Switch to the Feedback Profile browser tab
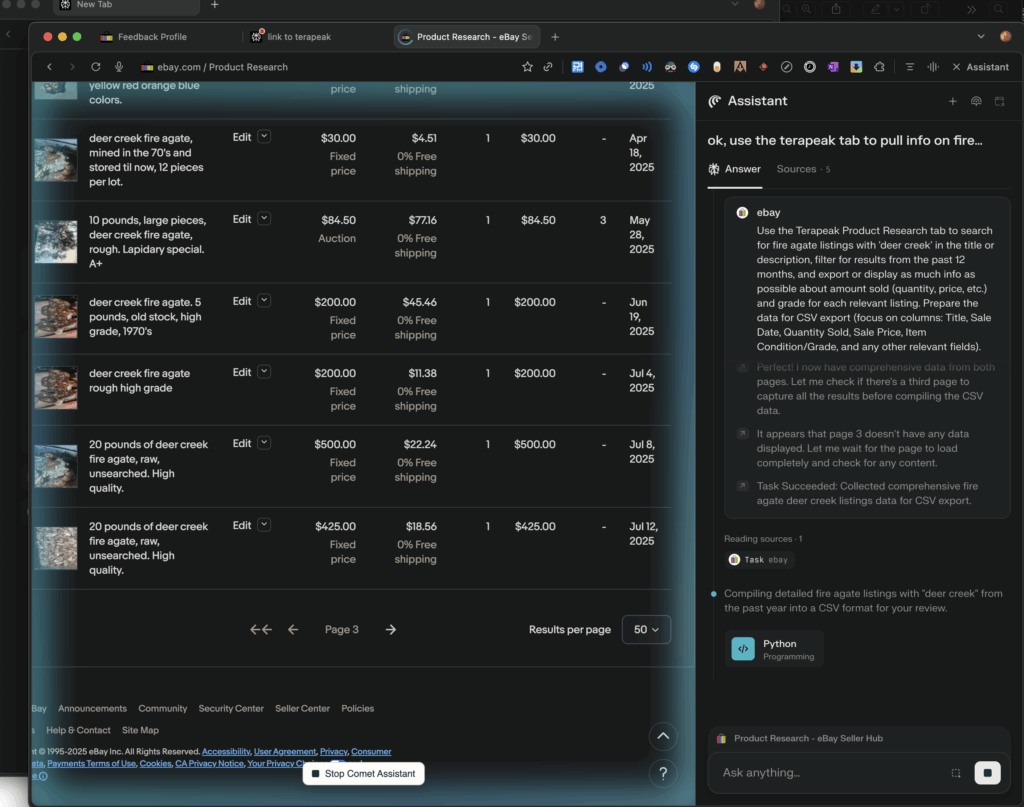1024x807 pixels. (152, 37)
